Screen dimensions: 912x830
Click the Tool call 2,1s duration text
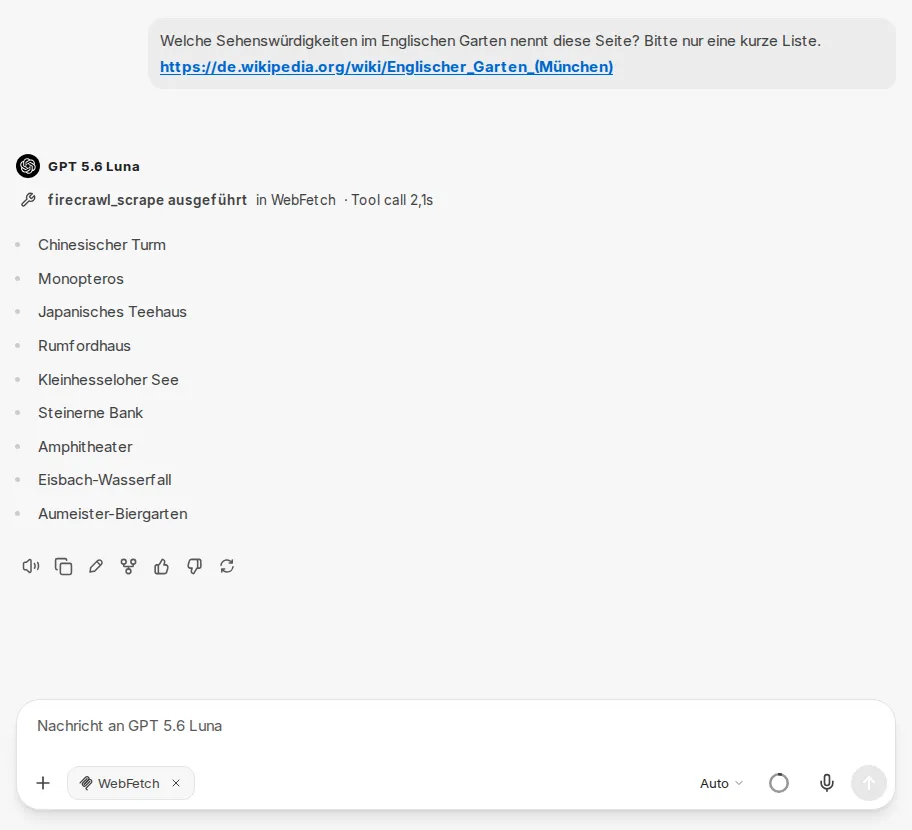(x=392, y=200)
